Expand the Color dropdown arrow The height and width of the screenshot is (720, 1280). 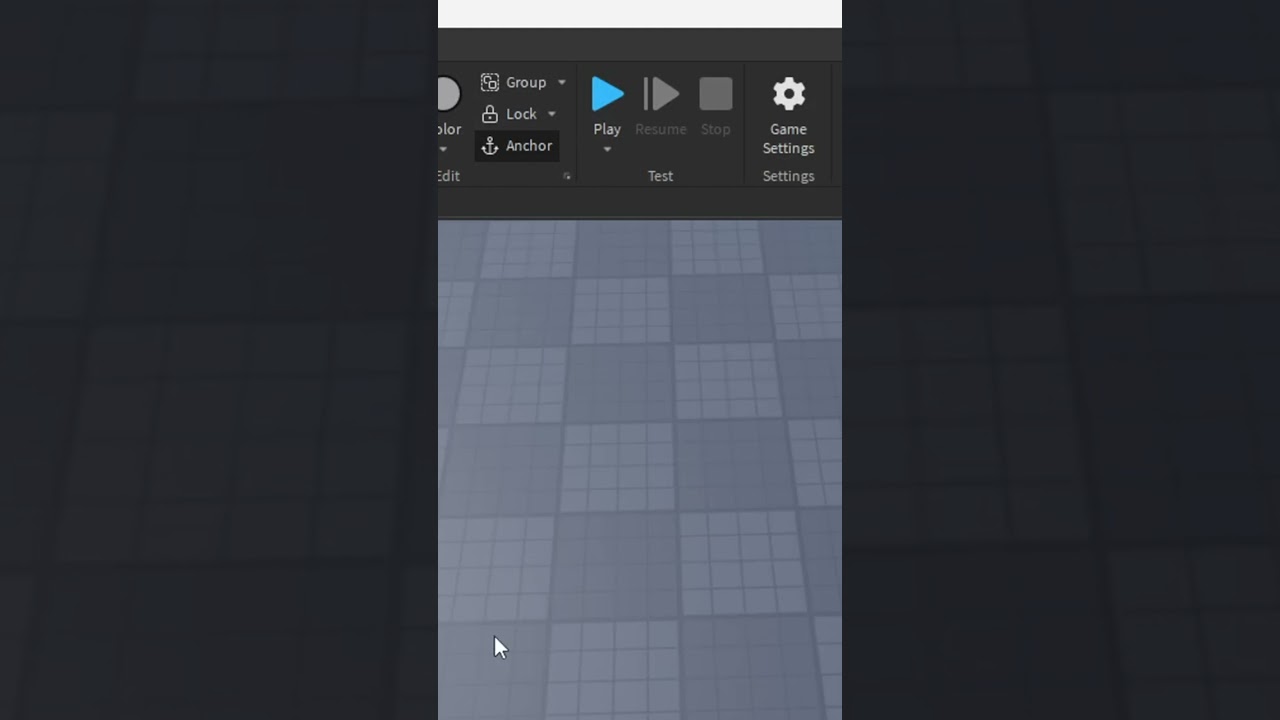coord(443,150)
